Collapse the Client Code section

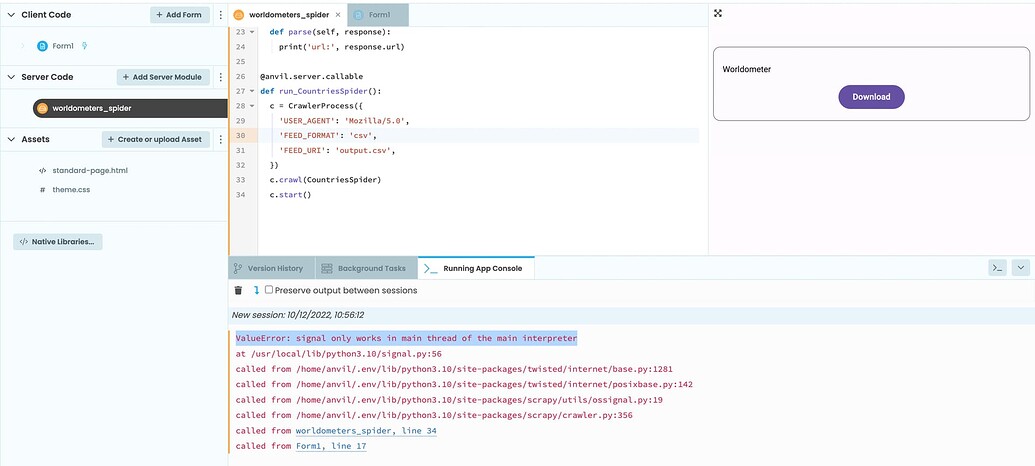[x=11, y=15]
